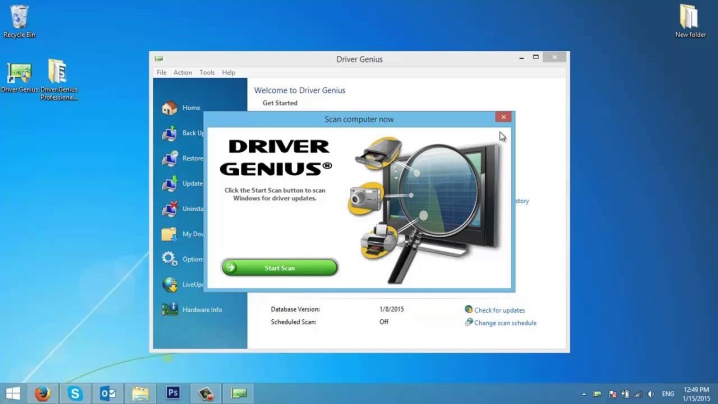This screenshot has height=404, width=718.
Task: Click the Hardware Info label in sidebar
Action: (x=202, y=310)
